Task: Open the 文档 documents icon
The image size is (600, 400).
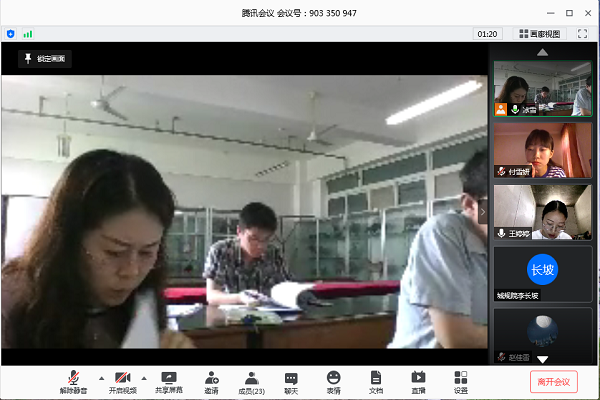Action: point(376,381)
